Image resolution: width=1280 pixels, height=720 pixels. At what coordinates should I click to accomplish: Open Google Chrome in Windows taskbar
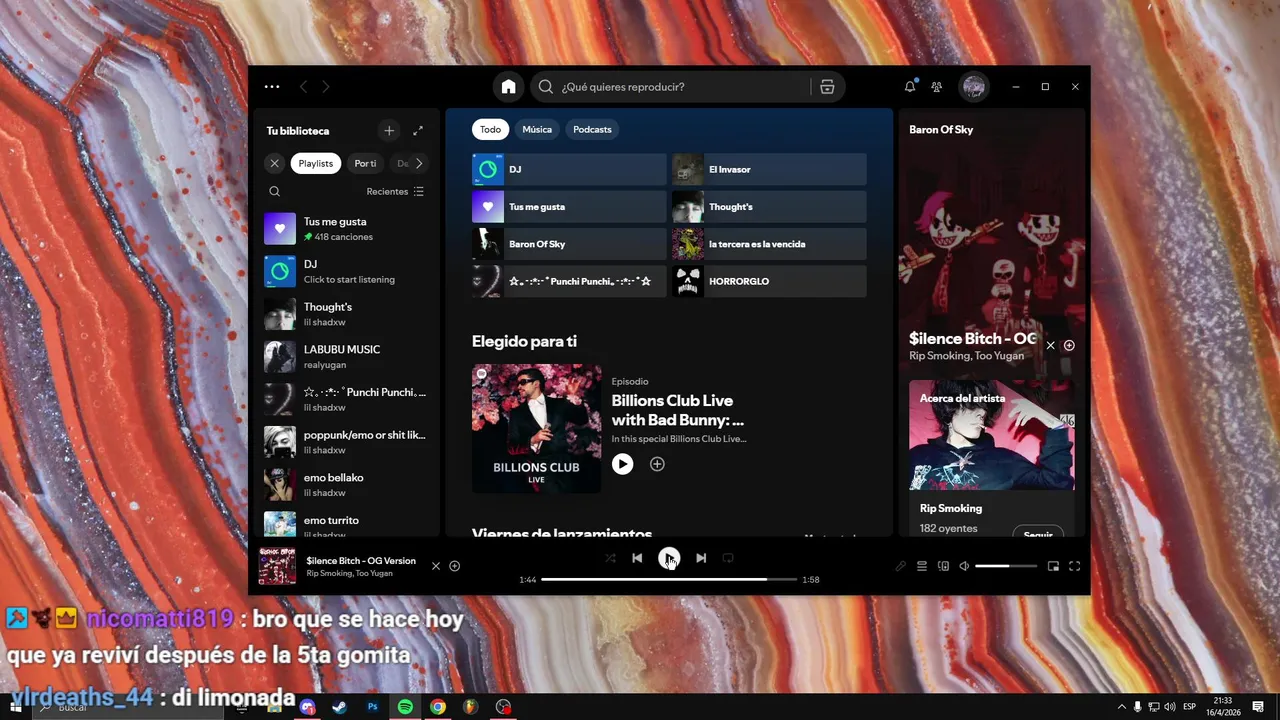pos(437,707)
